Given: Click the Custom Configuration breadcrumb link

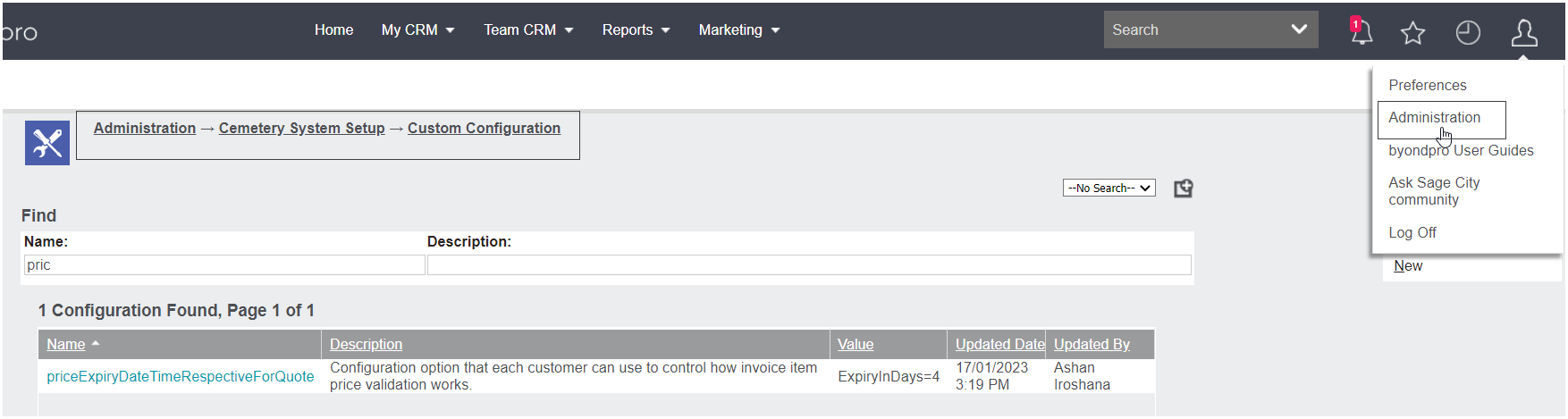Looking at the screenshot, I should tap(484, 128).
